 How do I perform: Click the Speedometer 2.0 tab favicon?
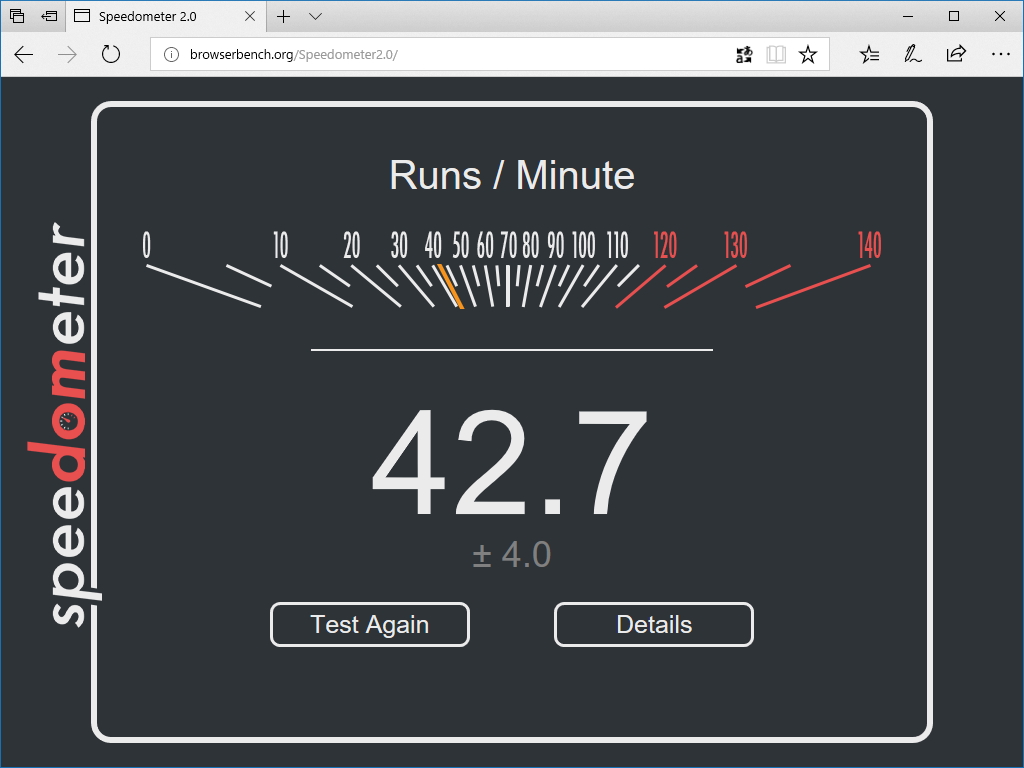[82, 16]
